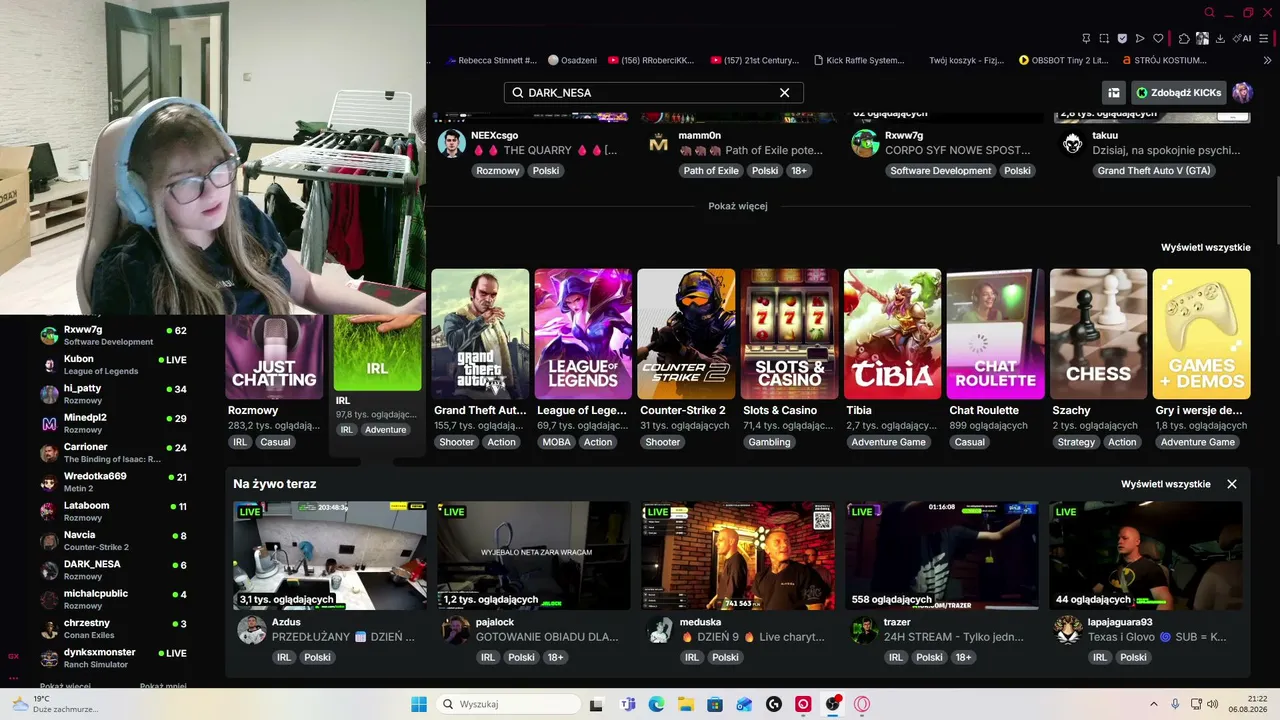1280x720 pixels.
Task: Open the Azdus channel avatar
Action: coord(252,630)
